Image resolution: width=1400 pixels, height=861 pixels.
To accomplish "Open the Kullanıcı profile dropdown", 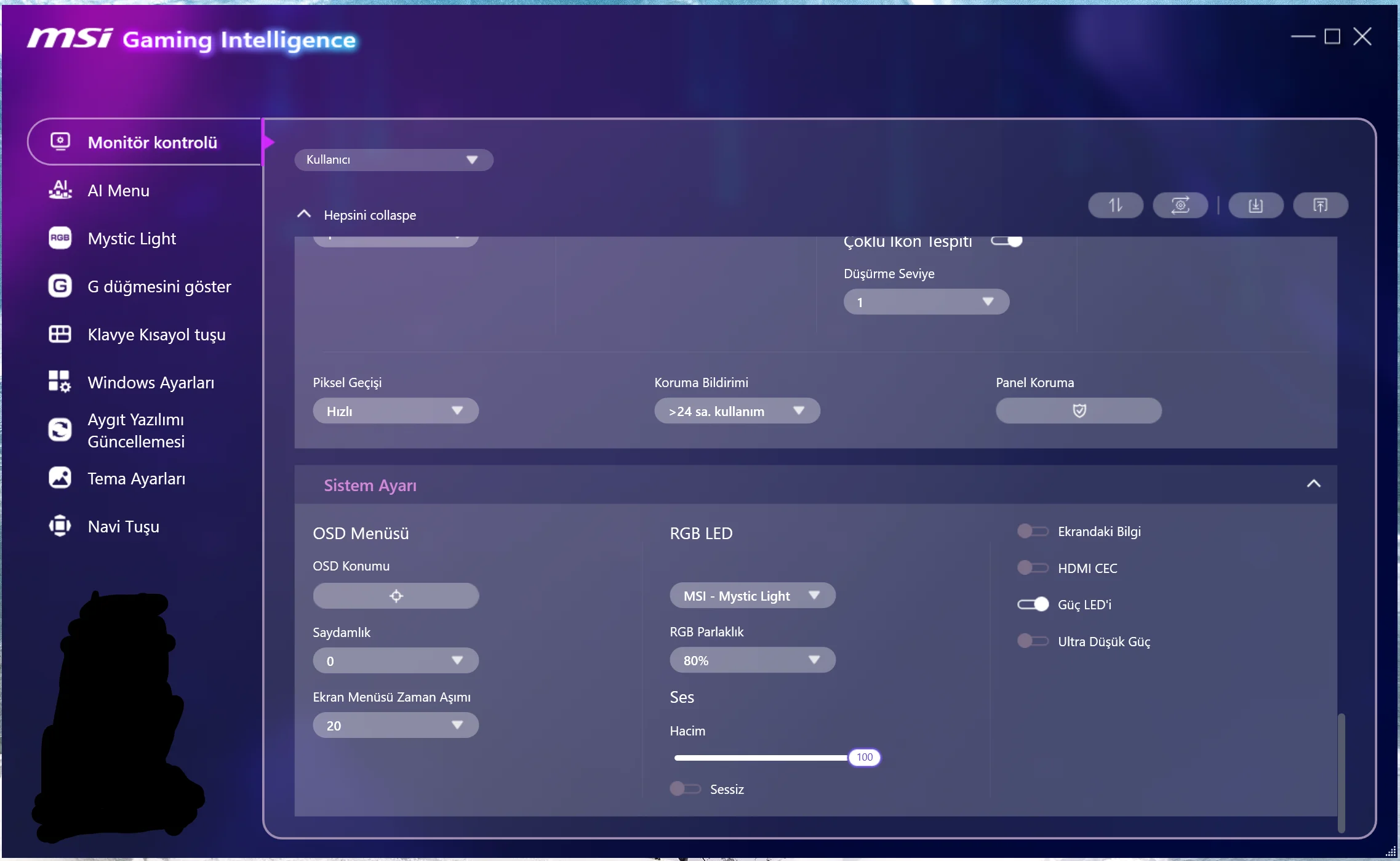I will coord(394,159).
